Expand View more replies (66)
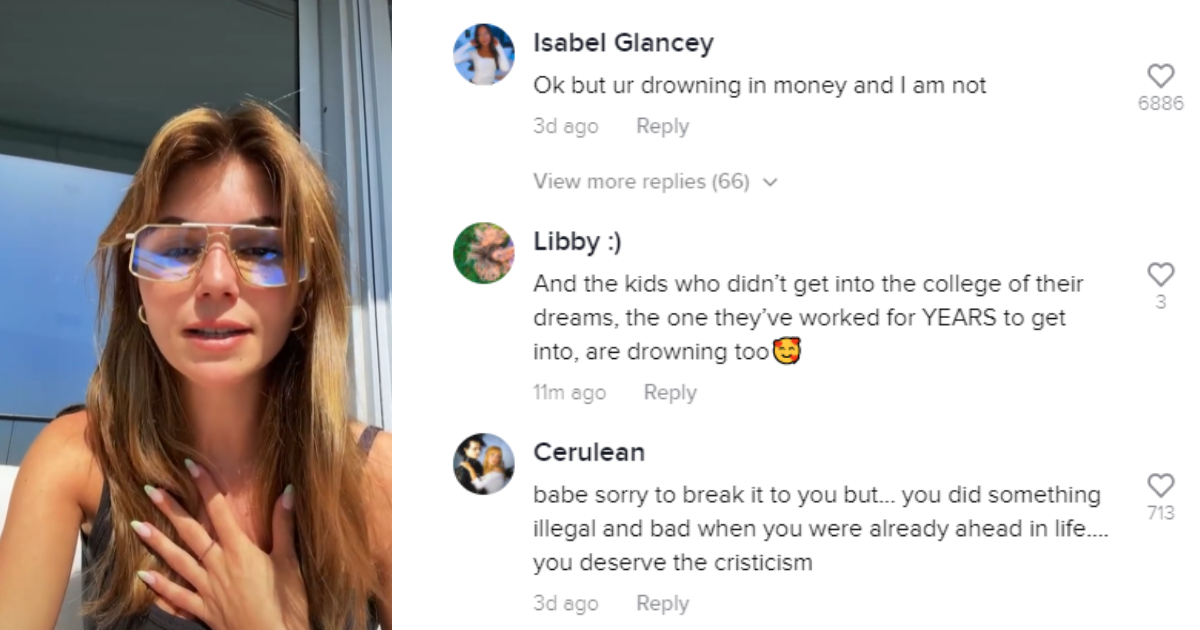This screenshot has width=1200, height=630. click(640, 182)
